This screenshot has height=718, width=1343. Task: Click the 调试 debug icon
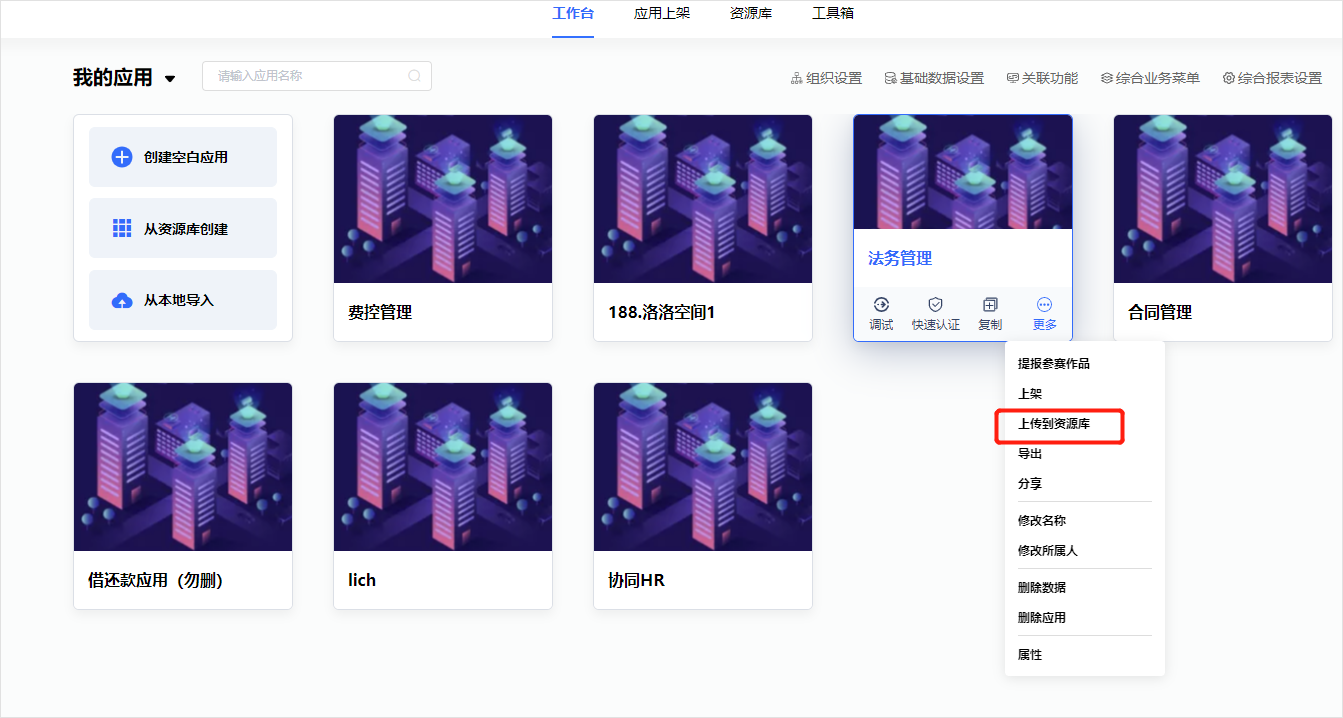coord(881,304)
